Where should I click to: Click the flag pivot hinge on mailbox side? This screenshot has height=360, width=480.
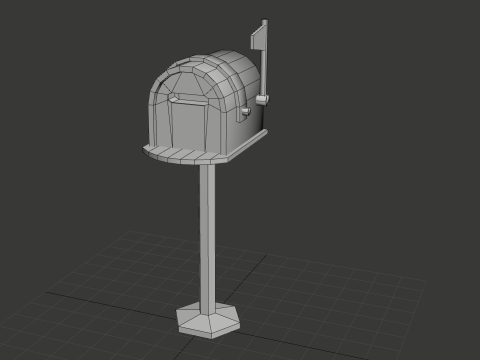point(262,100)
